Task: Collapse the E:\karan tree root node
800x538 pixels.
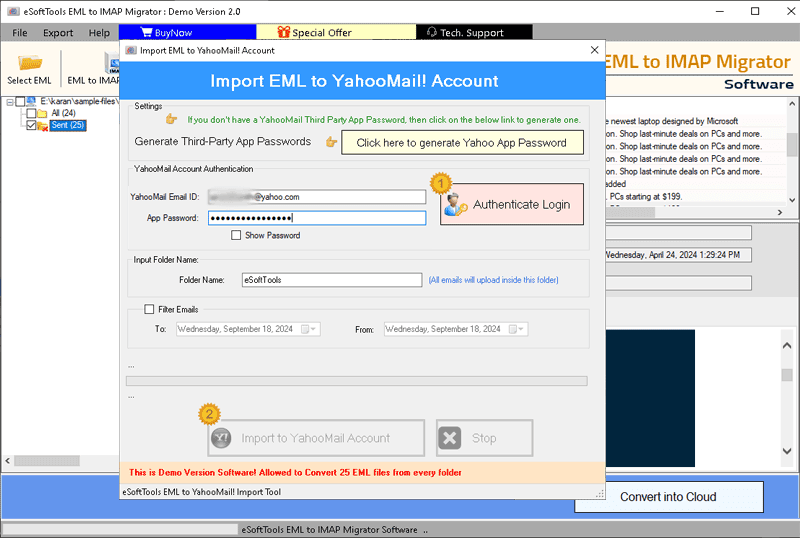Action: (x=10, y=102)
